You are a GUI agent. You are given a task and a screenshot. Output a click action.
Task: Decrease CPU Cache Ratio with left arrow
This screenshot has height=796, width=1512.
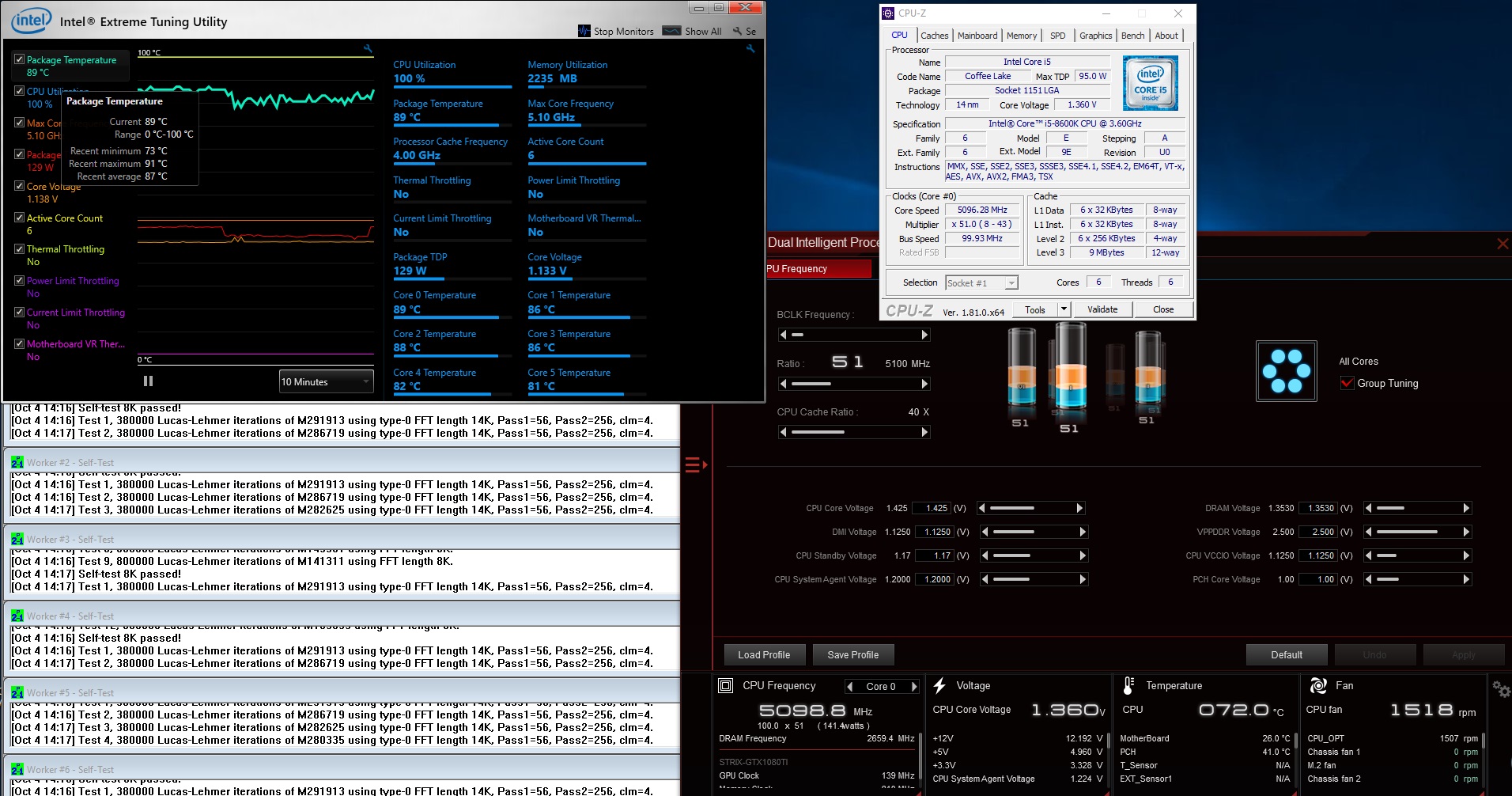(783, 432)
